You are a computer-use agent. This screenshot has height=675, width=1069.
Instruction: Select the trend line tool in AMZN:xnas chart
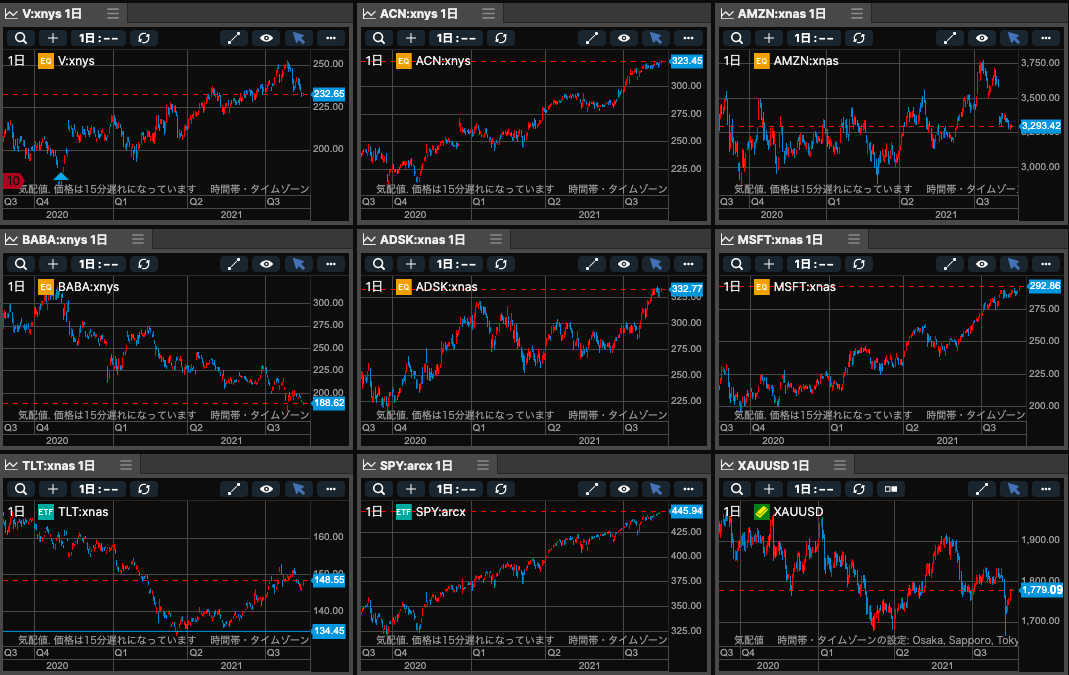(950, 38)
